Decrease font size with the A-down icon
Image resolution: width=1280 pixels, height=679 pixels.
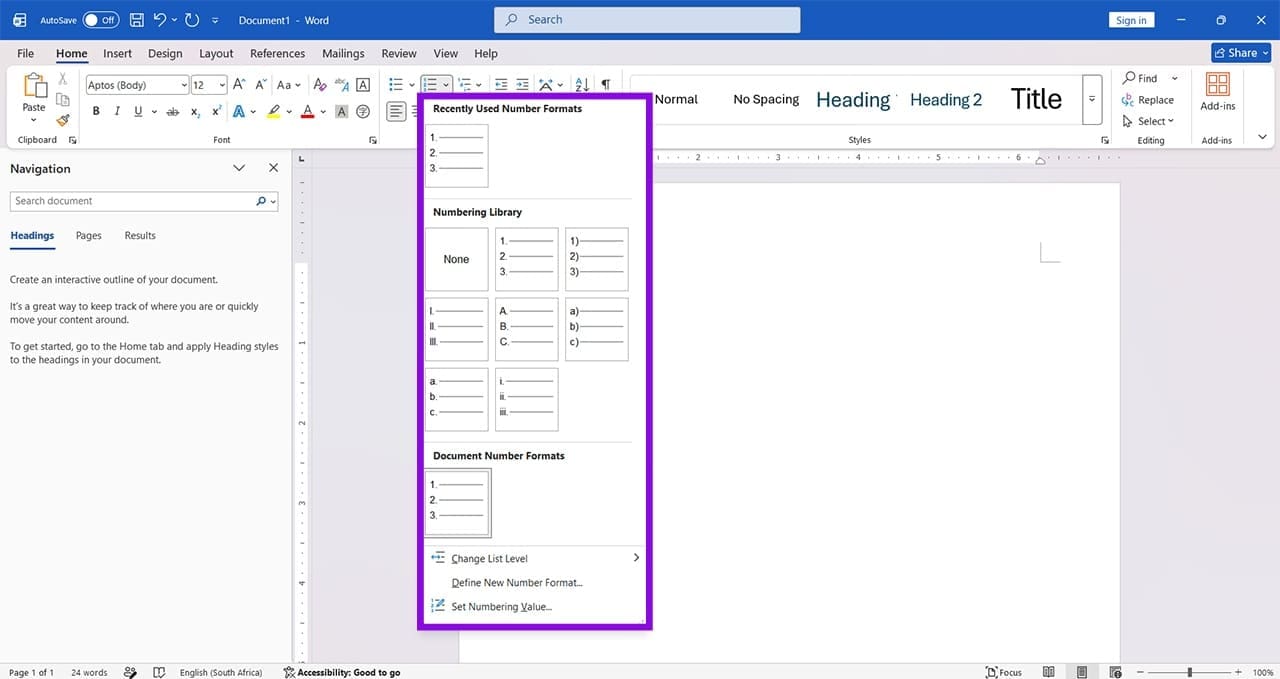[x=259, y=85]
